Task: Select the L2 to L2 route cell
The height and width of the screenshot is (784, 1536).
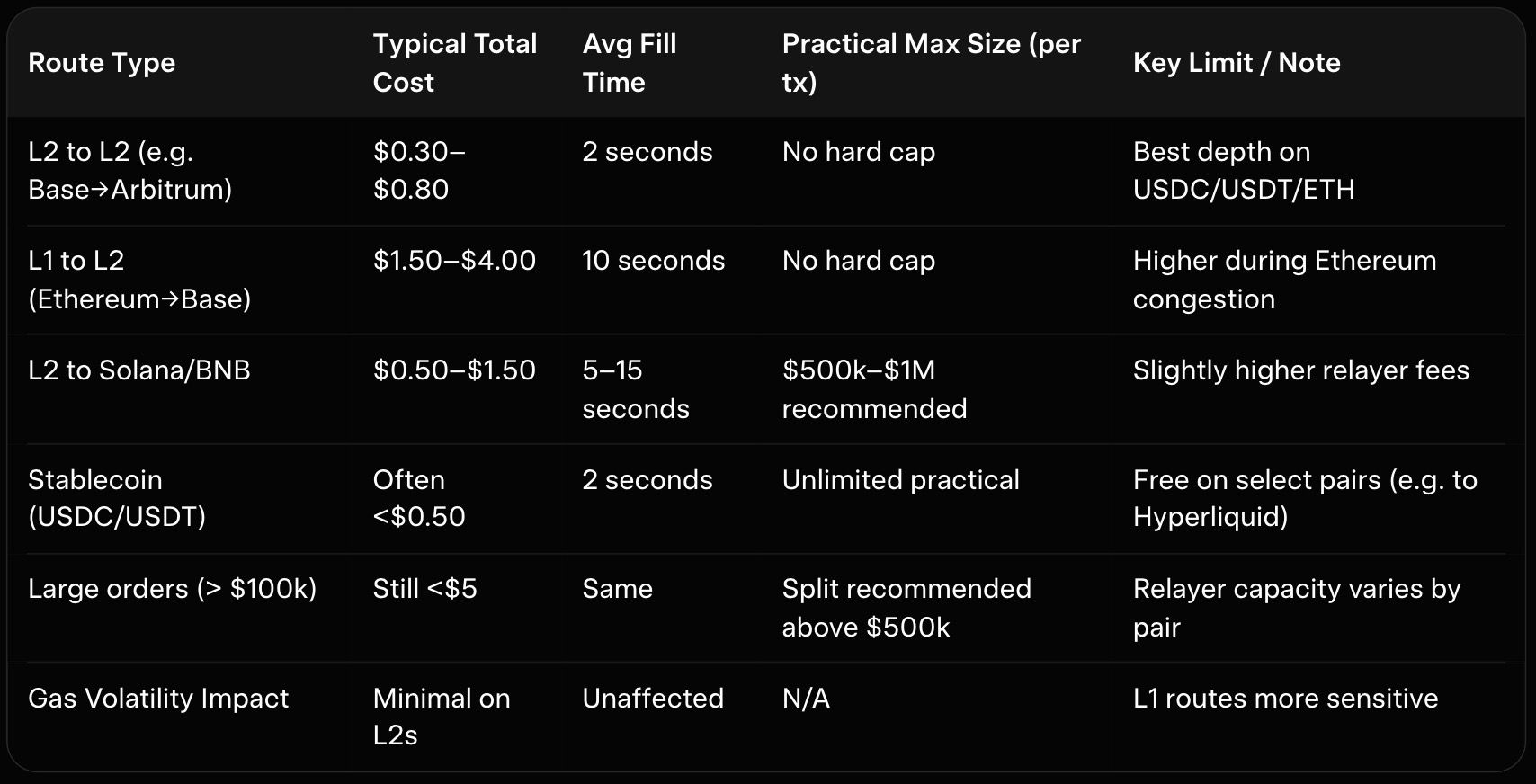Action: [129, 171]
